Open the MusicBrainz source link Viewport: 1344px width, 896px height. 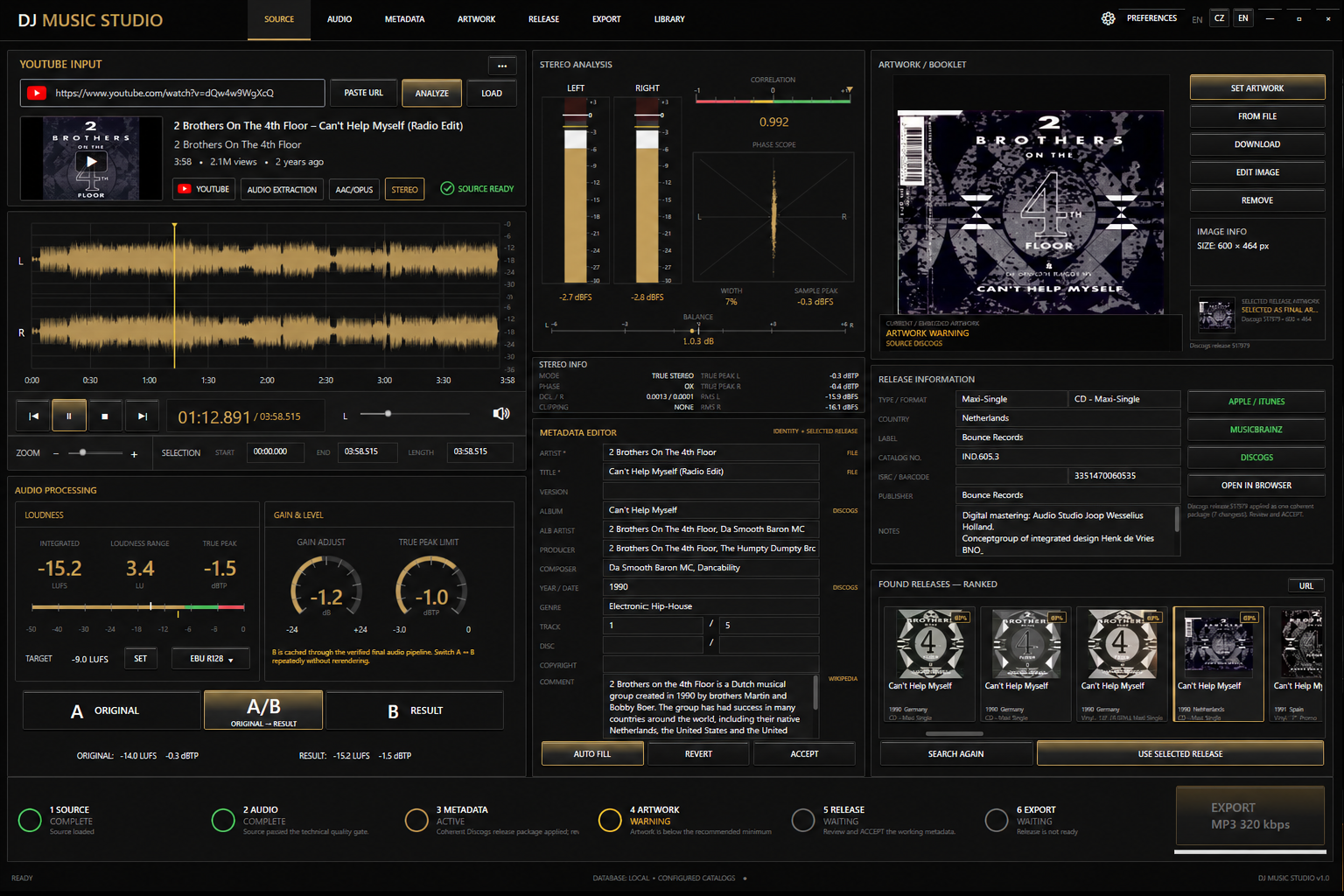pyautogui.click(x=1256, y=430)
